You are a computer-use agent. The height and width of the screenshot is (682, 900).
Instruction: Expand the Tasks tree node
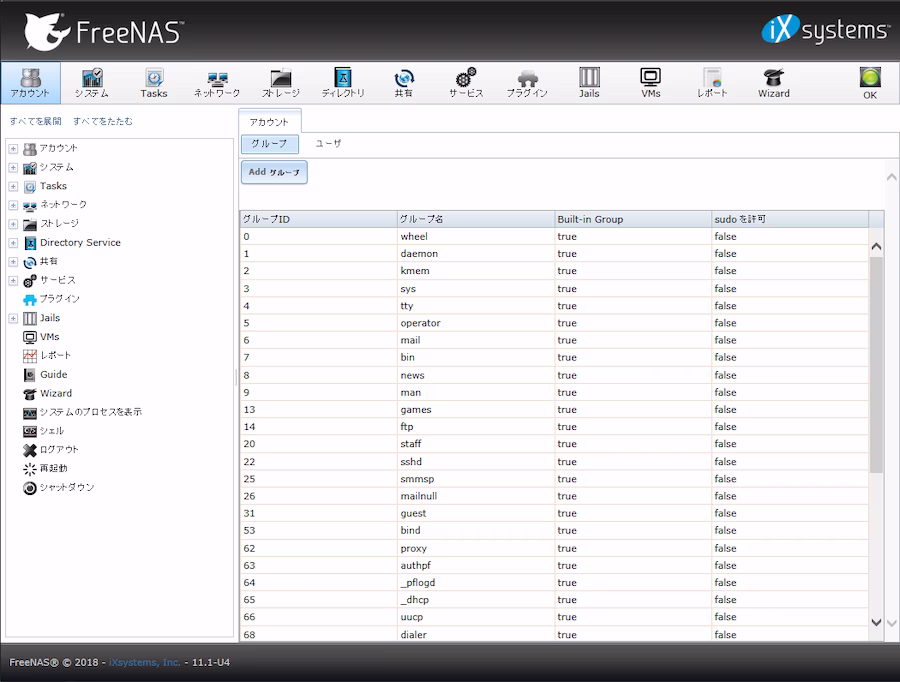tap(13, 187)
